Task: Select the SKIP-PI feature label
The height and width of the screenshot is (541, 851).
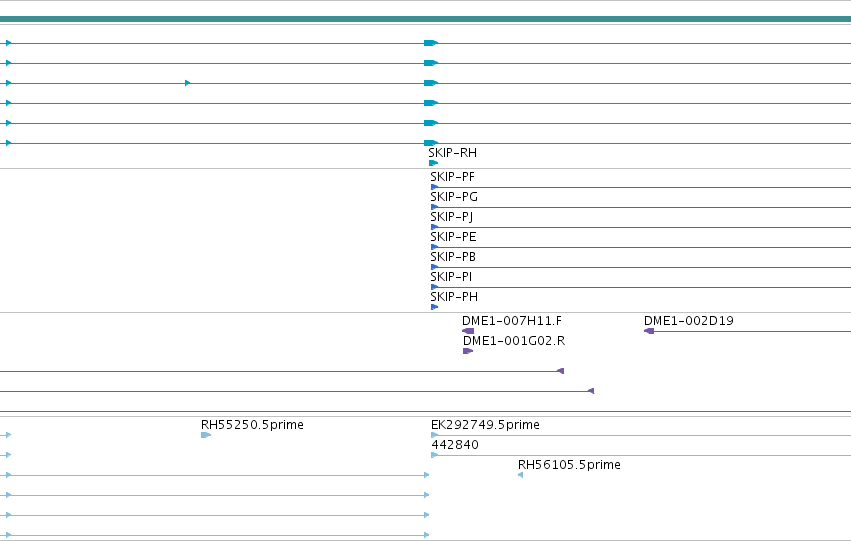Action: tap(451, 277)
